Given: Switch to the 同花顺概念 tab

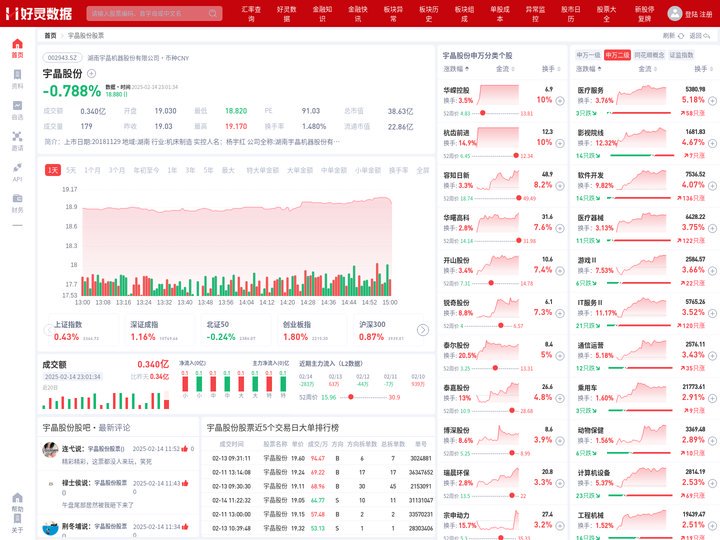Looking at the screenshot, I should 649,55.
